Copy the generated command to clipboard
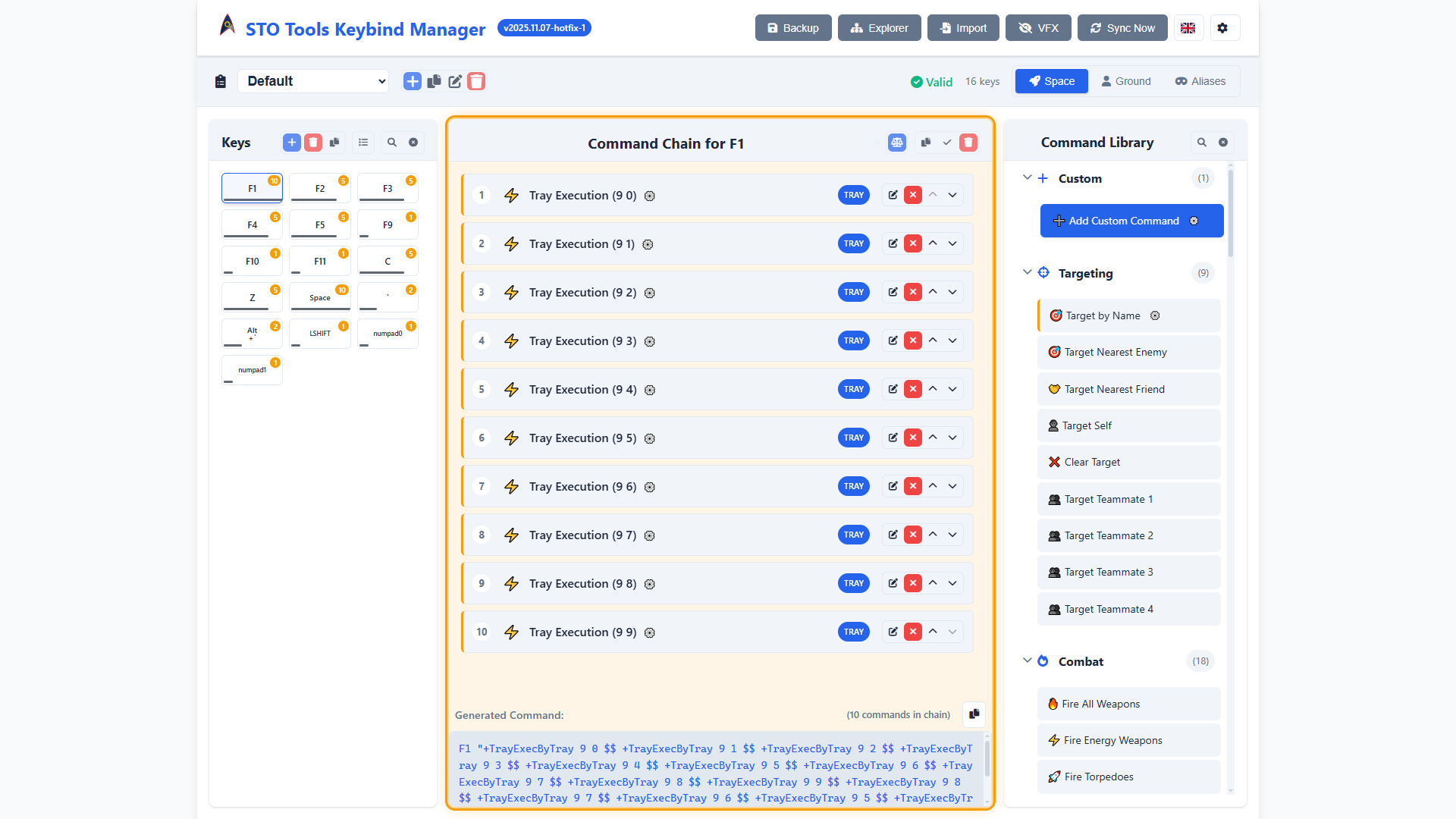Screen dimensions: 1456x819 point(974,714)
